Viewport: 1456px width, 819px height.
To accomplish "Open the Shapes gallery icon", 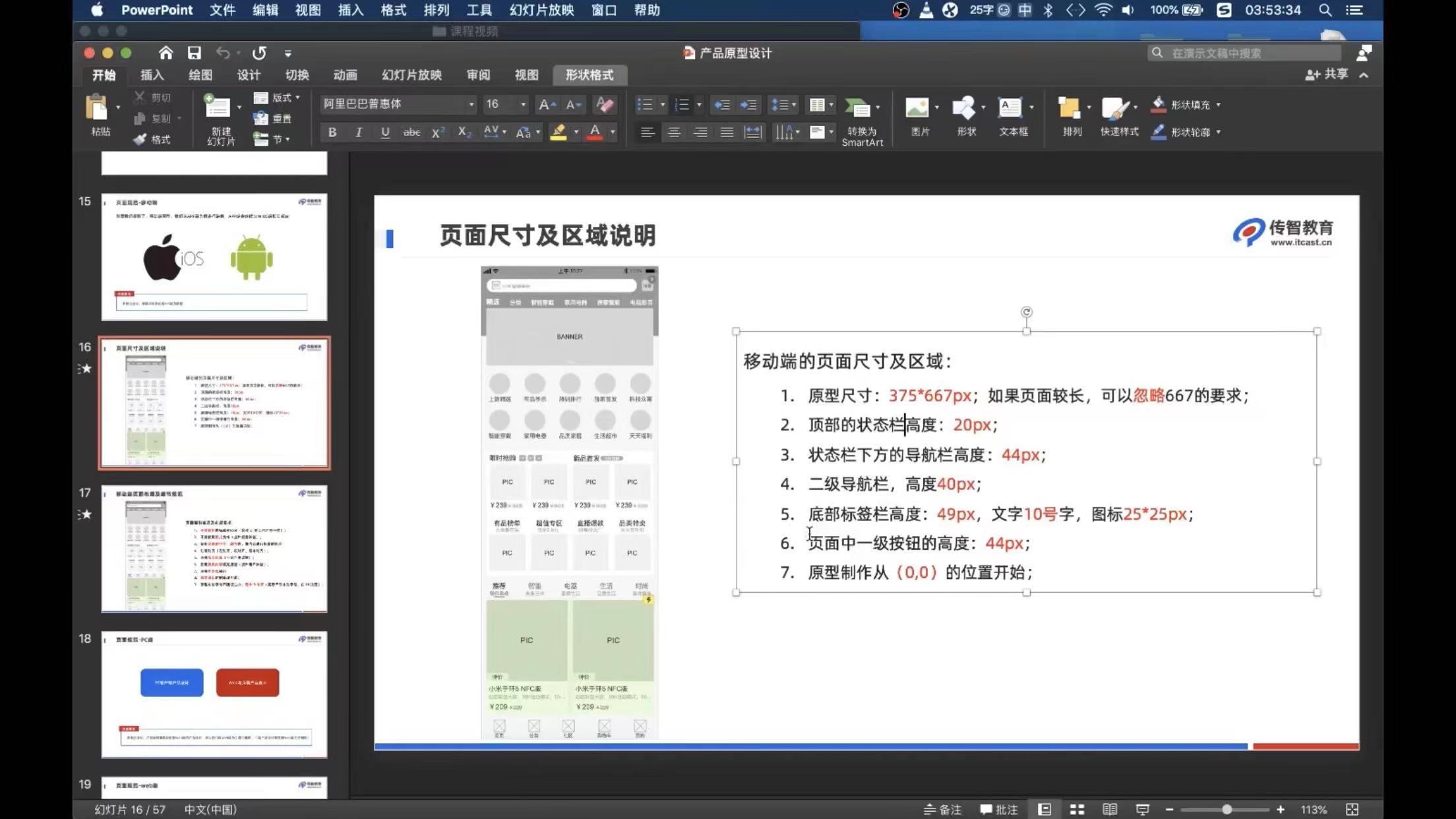I will click(x=963, y=108).
